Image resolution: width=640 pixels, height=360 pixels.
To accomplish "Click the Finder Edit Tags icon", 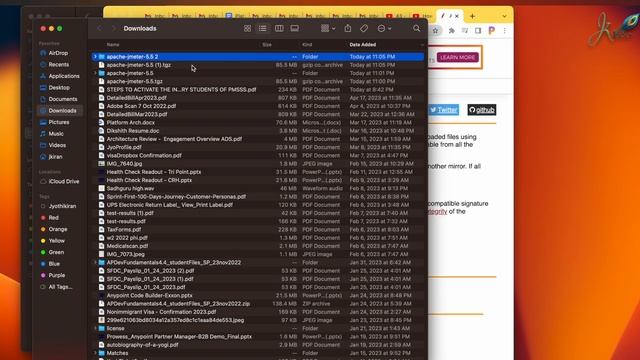I will (364, 29).
